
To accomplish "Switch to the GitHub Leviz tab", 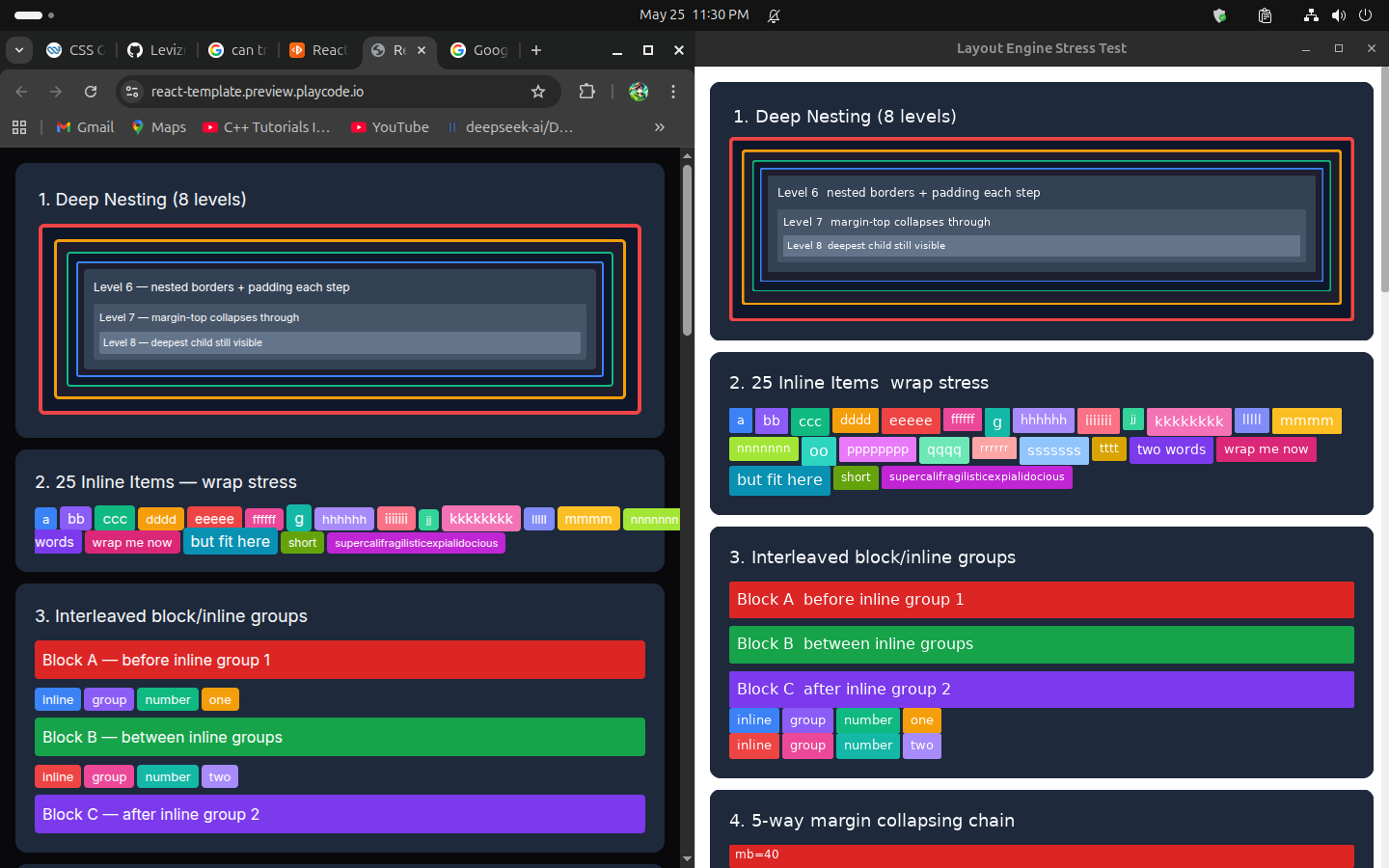I will point(155,50).
